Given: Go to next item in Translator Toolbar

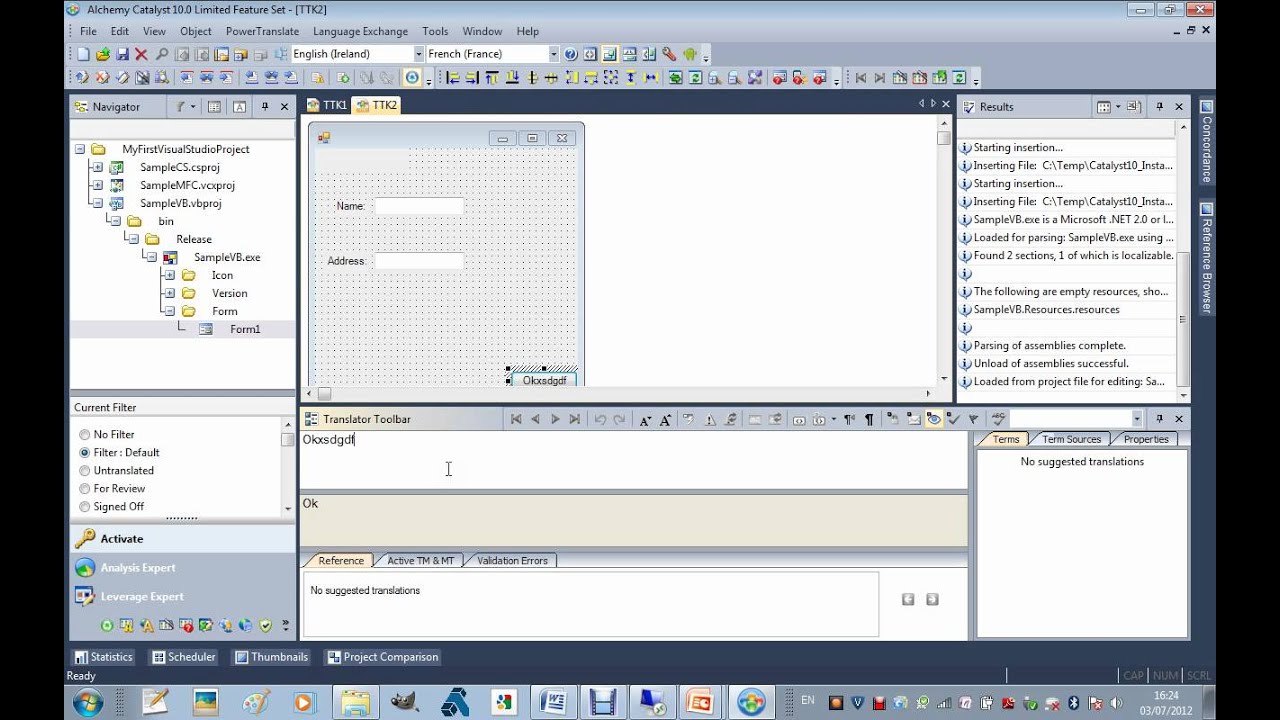Looking at the screenshot, I should tap(555, 419).
